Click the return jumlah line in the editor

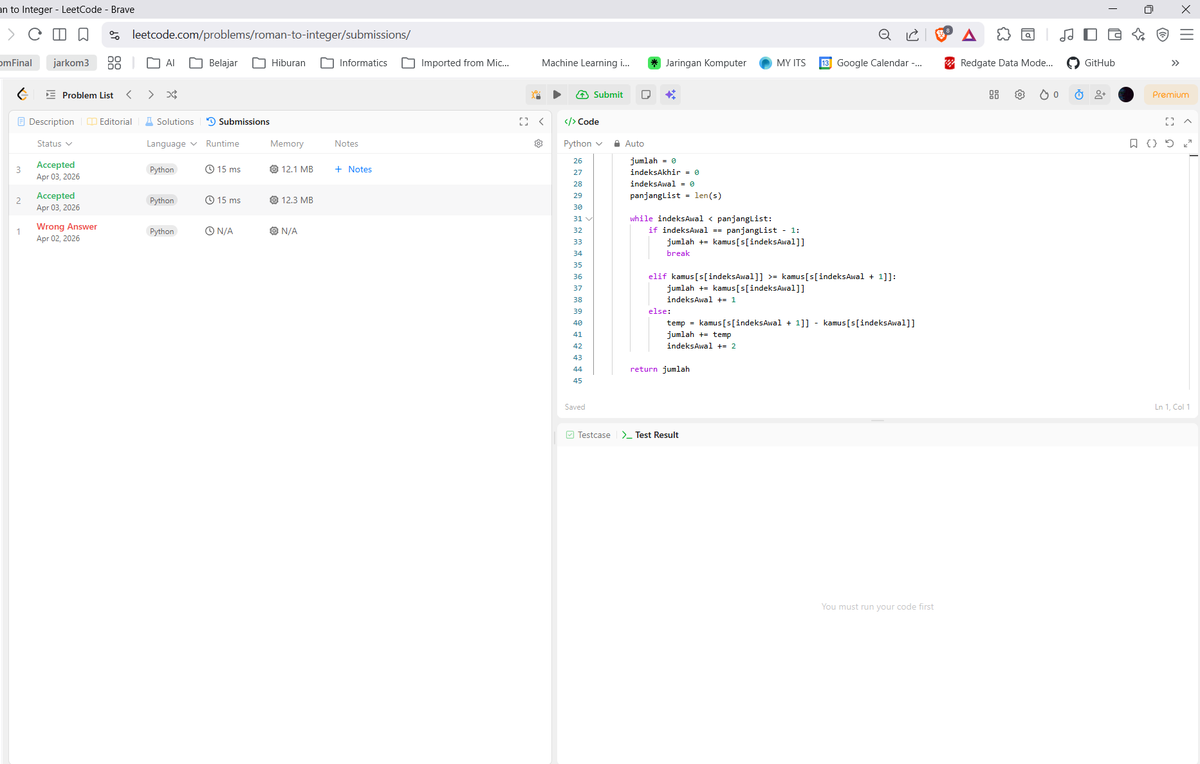pyautogui.click(x=660, y=369)
